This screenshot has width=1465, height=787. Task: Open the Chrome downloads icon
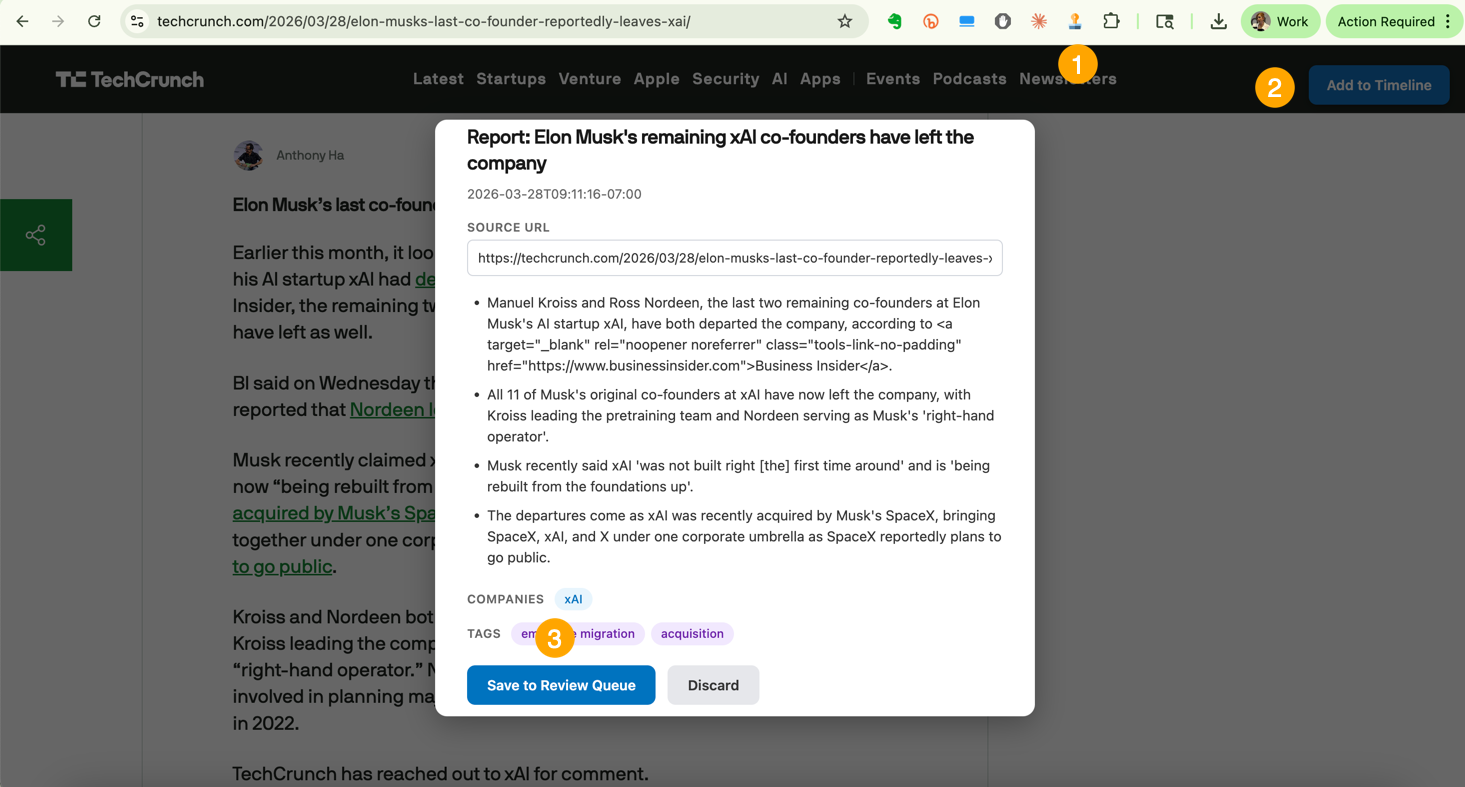pos(1218,21)
